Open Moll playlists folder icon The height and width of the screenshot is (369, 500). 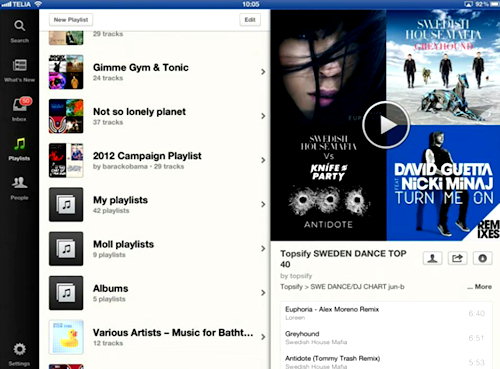(x=66, y=249)
